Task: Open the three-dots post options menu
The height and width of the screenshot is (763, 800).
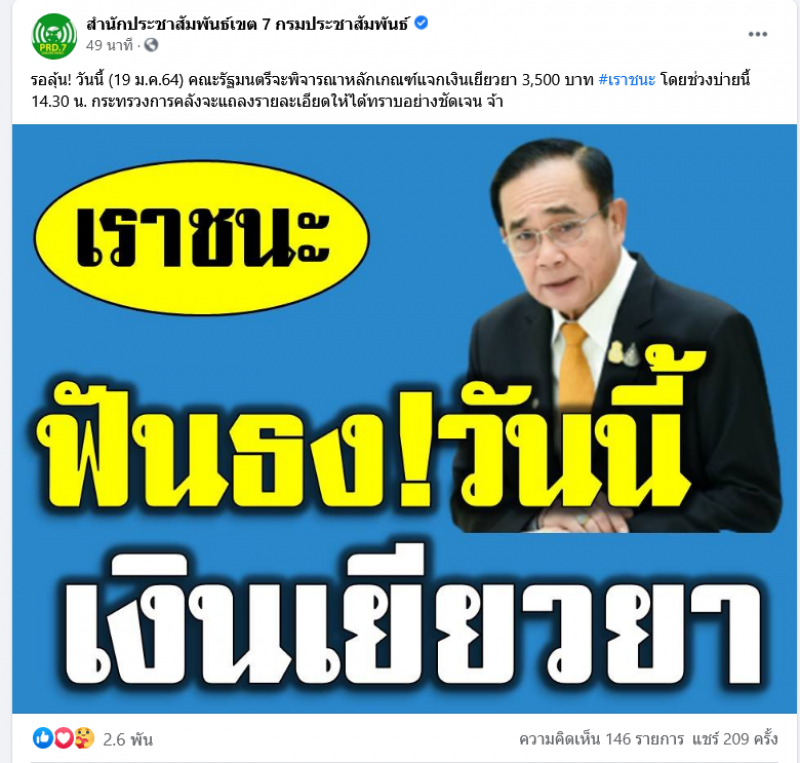Action: point(758,34)
